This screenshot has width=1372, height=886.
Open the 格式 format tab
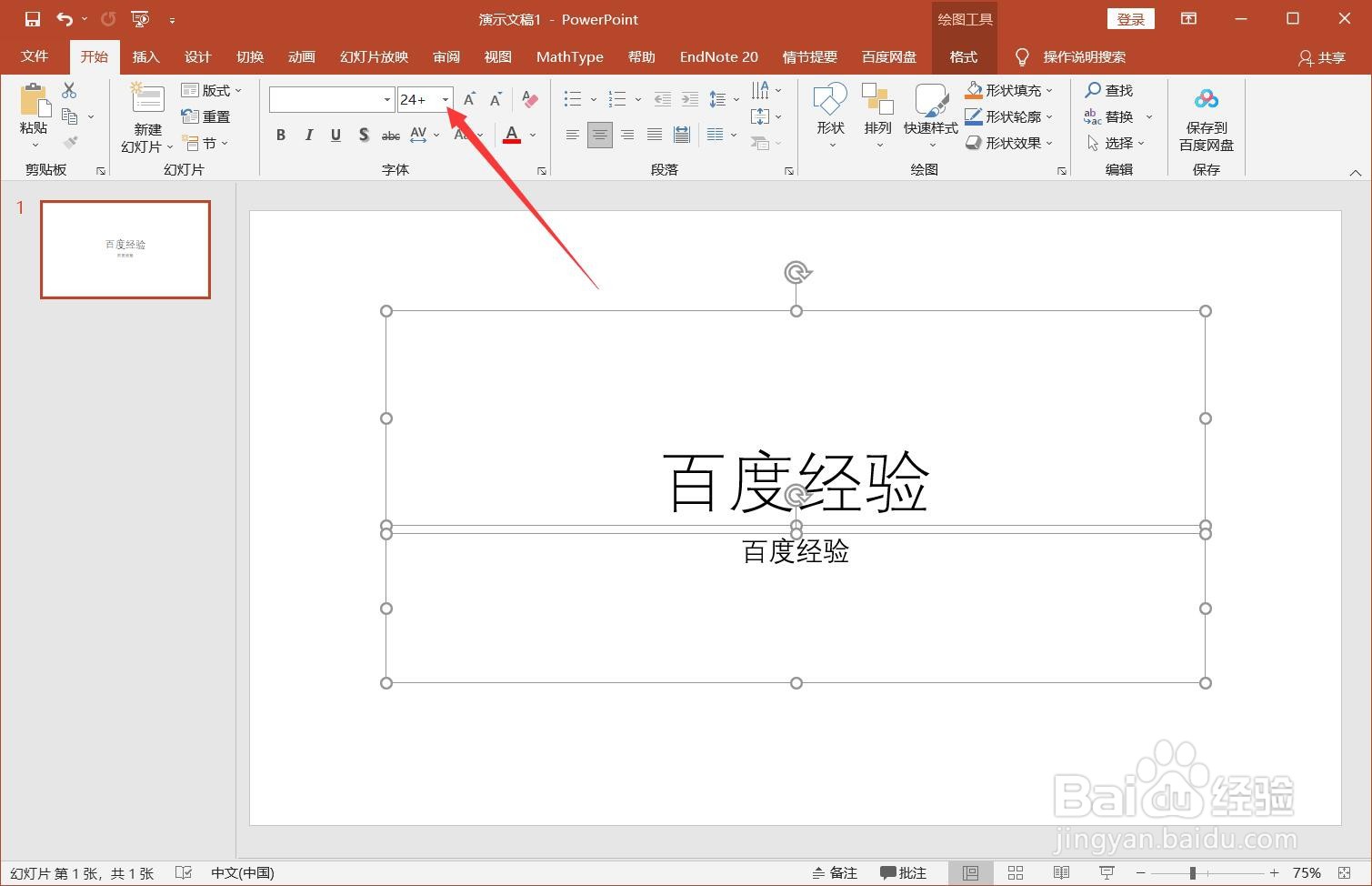964,56
